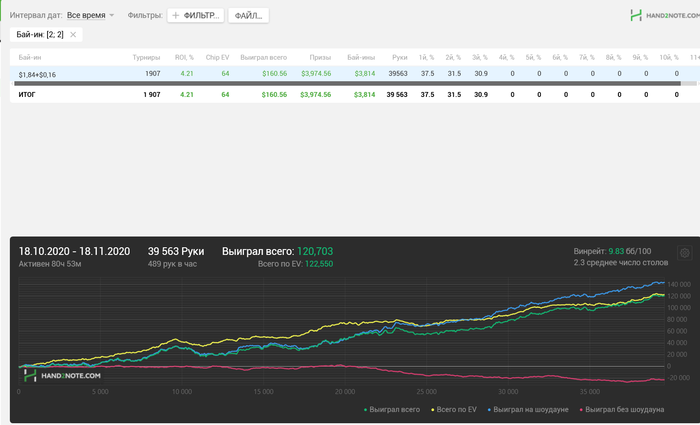This screenshot has width=700, height=425.
Task: Click the ИТОГ total row label
Action: [x=27, y=95]
